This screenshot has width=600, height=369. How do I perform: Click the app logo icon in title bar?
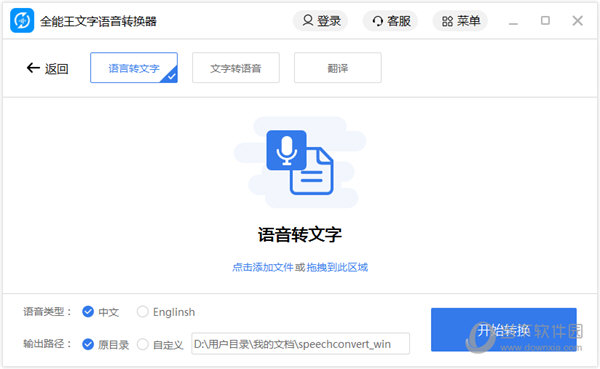(22, 21)
